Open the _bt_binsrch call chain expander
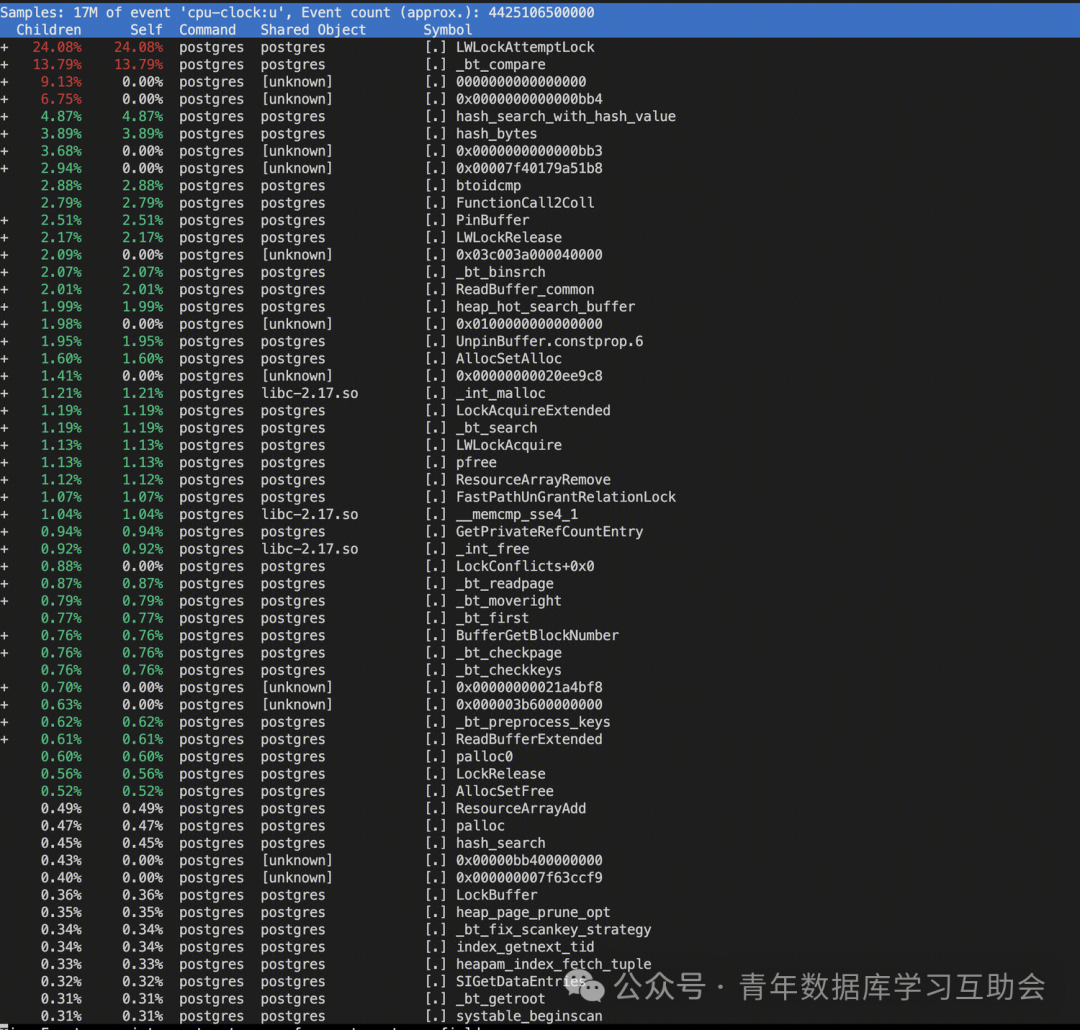 [5, 272]
